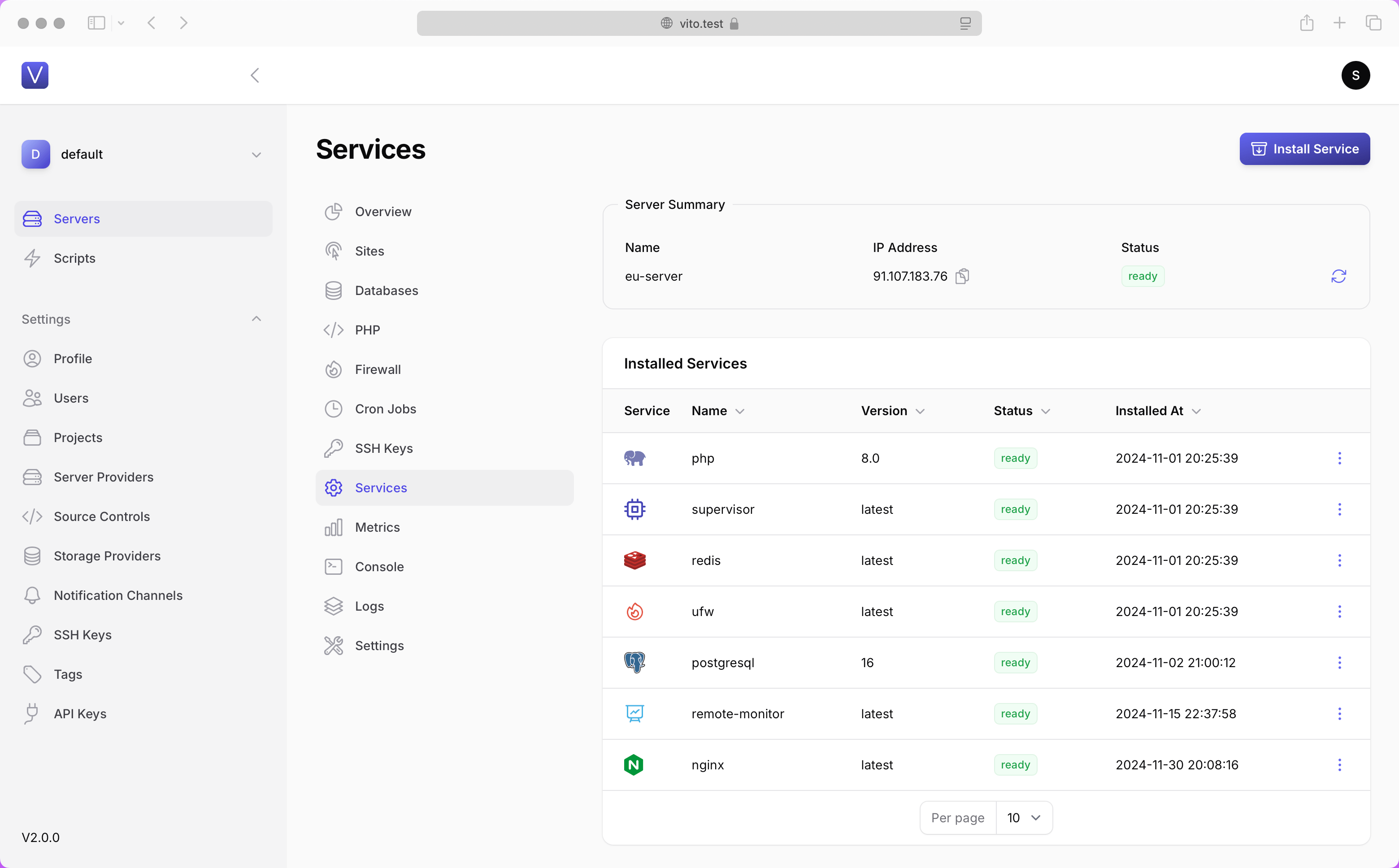Click the ufw firewall service icon
This screenshot has height=868, width=1399.
[x=634, y=610]
